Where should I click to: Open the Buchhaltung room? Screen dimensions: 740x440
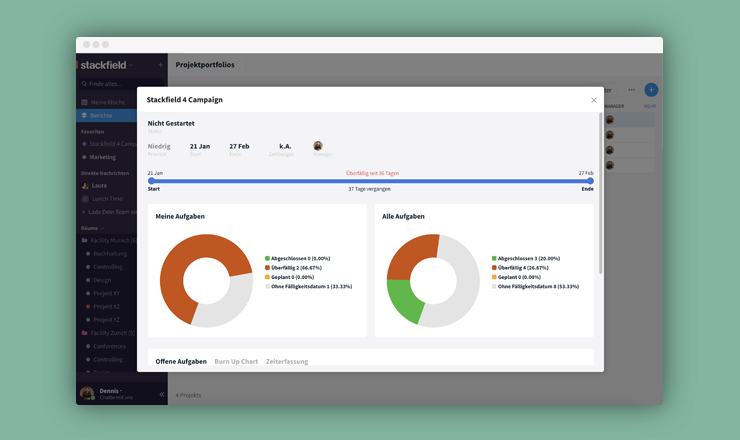point(110,254)
